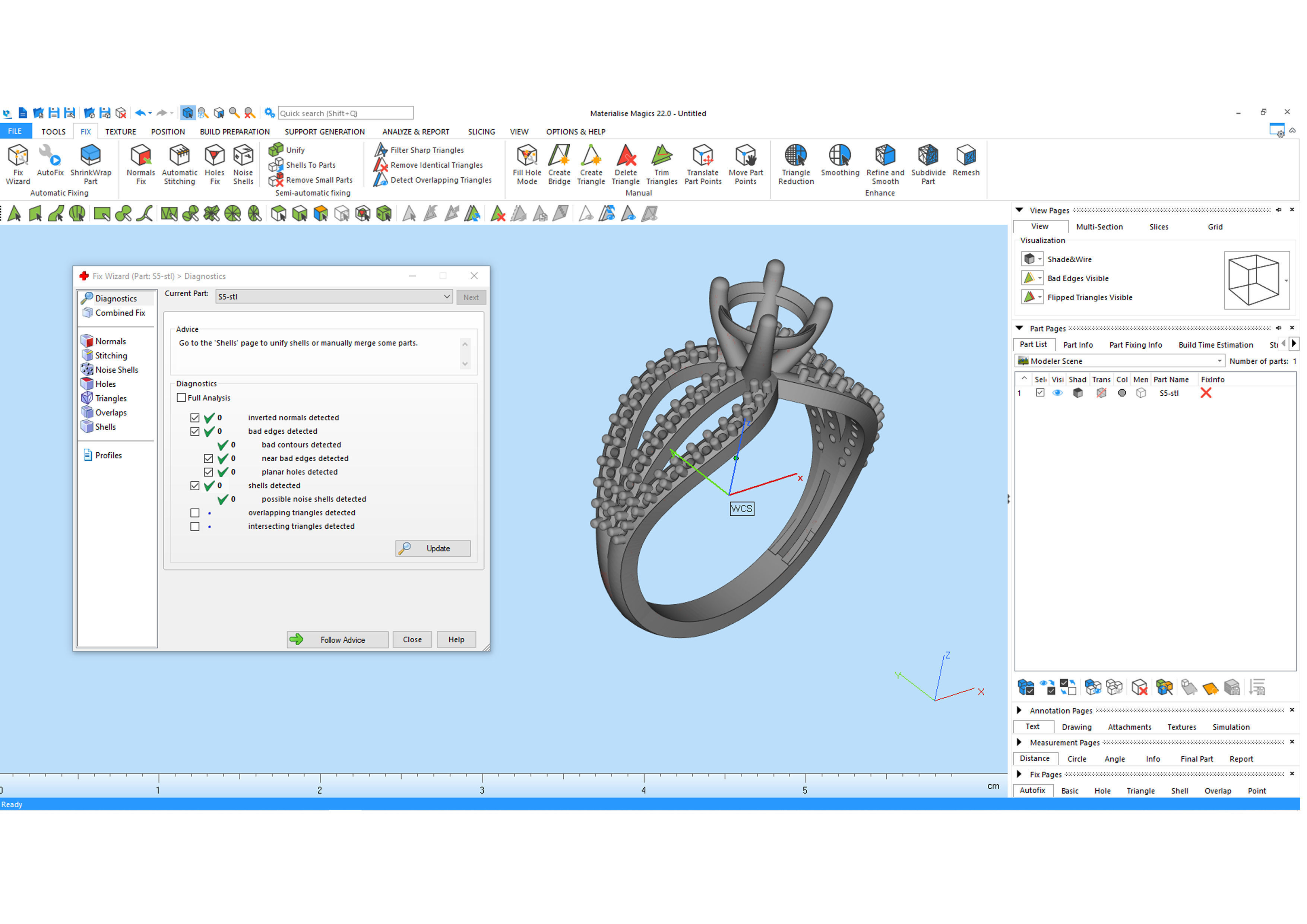Screen dimensions: 1307x924
Task: Hide S5-stl part with eye icon
Action: [x=1058, y=393]
